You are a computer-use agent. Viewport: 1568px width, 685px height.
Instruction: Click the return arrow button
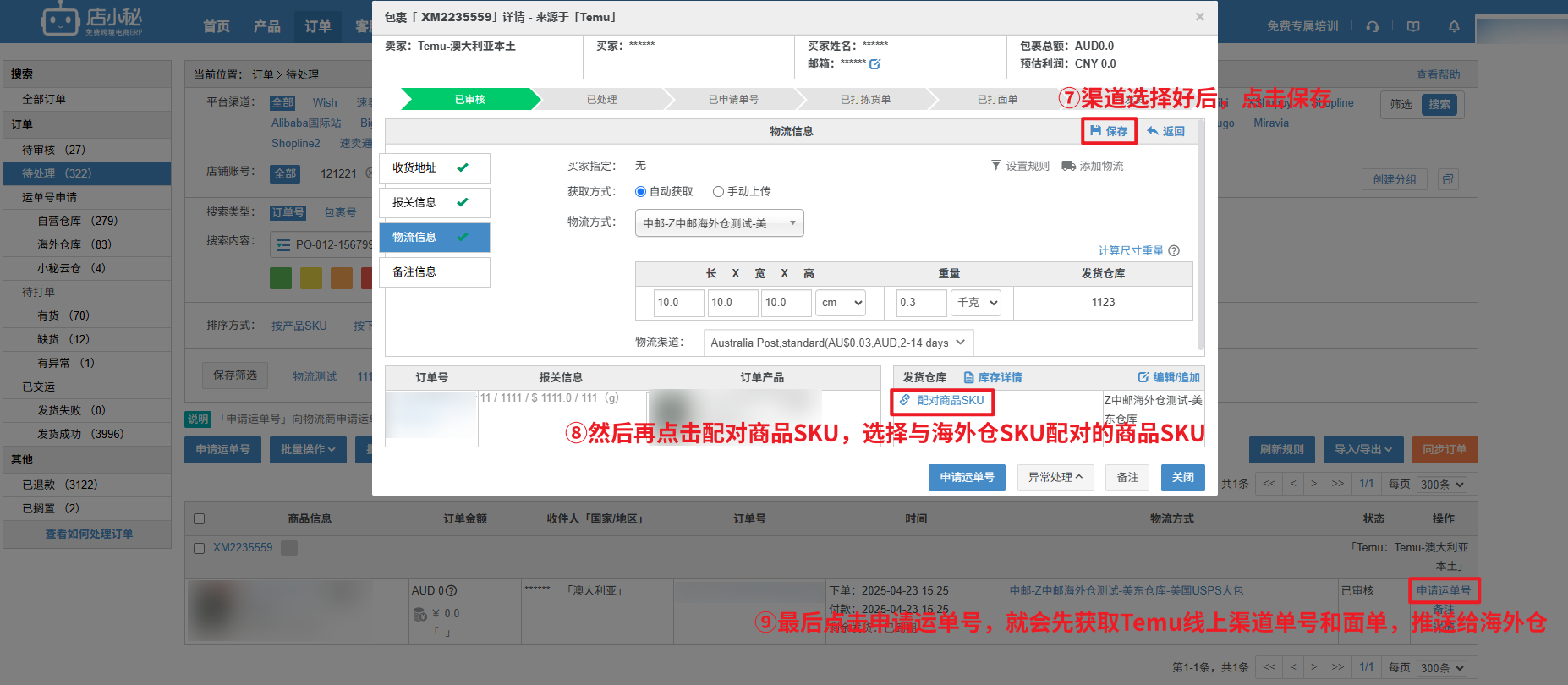pyautogui.click(x=1165, y=131)
